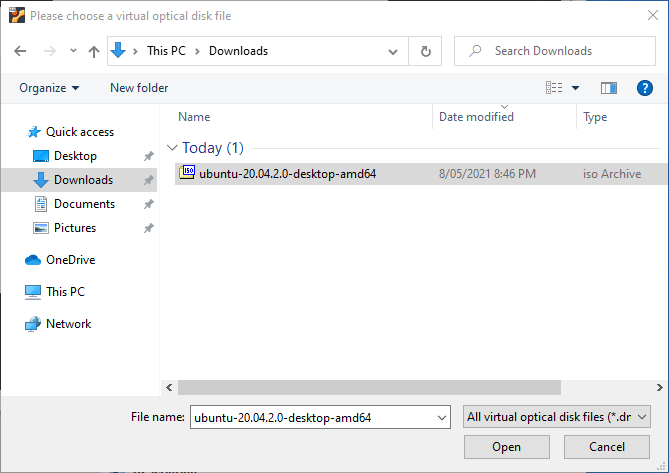The width and height of the screenshot is (669, 473).
Task: Click the pin icon next to Documents
Action: pos(148,204)
